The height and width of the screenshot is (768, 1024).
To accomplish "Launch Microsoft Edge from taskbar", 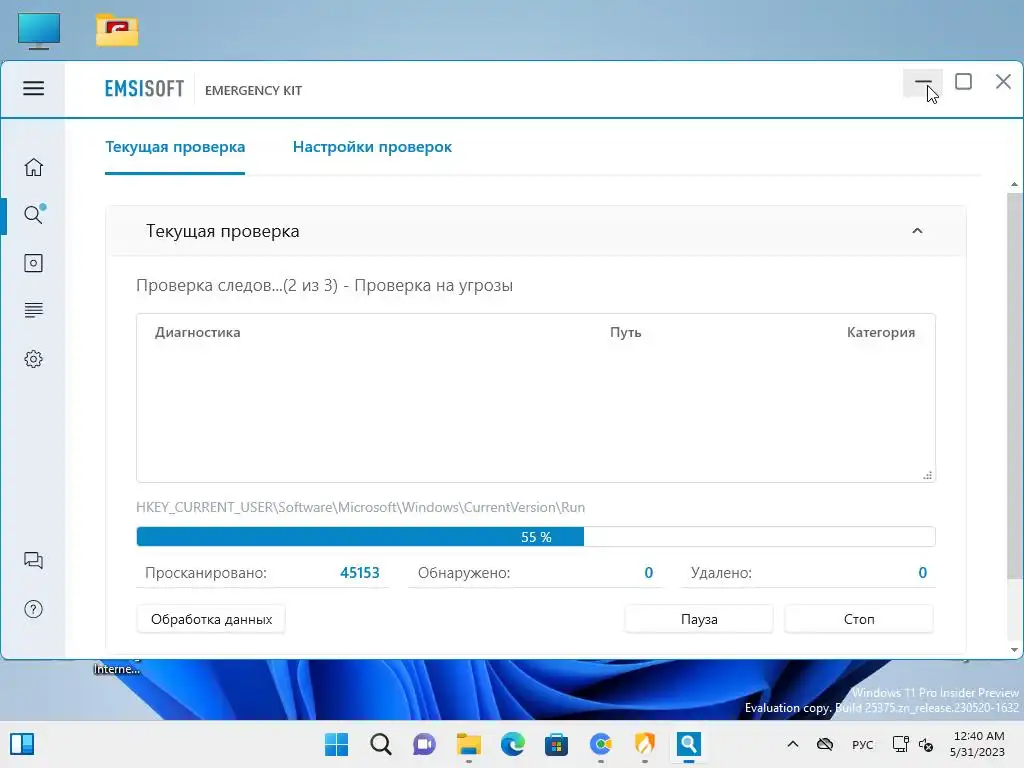I will [x=513, y=744].
